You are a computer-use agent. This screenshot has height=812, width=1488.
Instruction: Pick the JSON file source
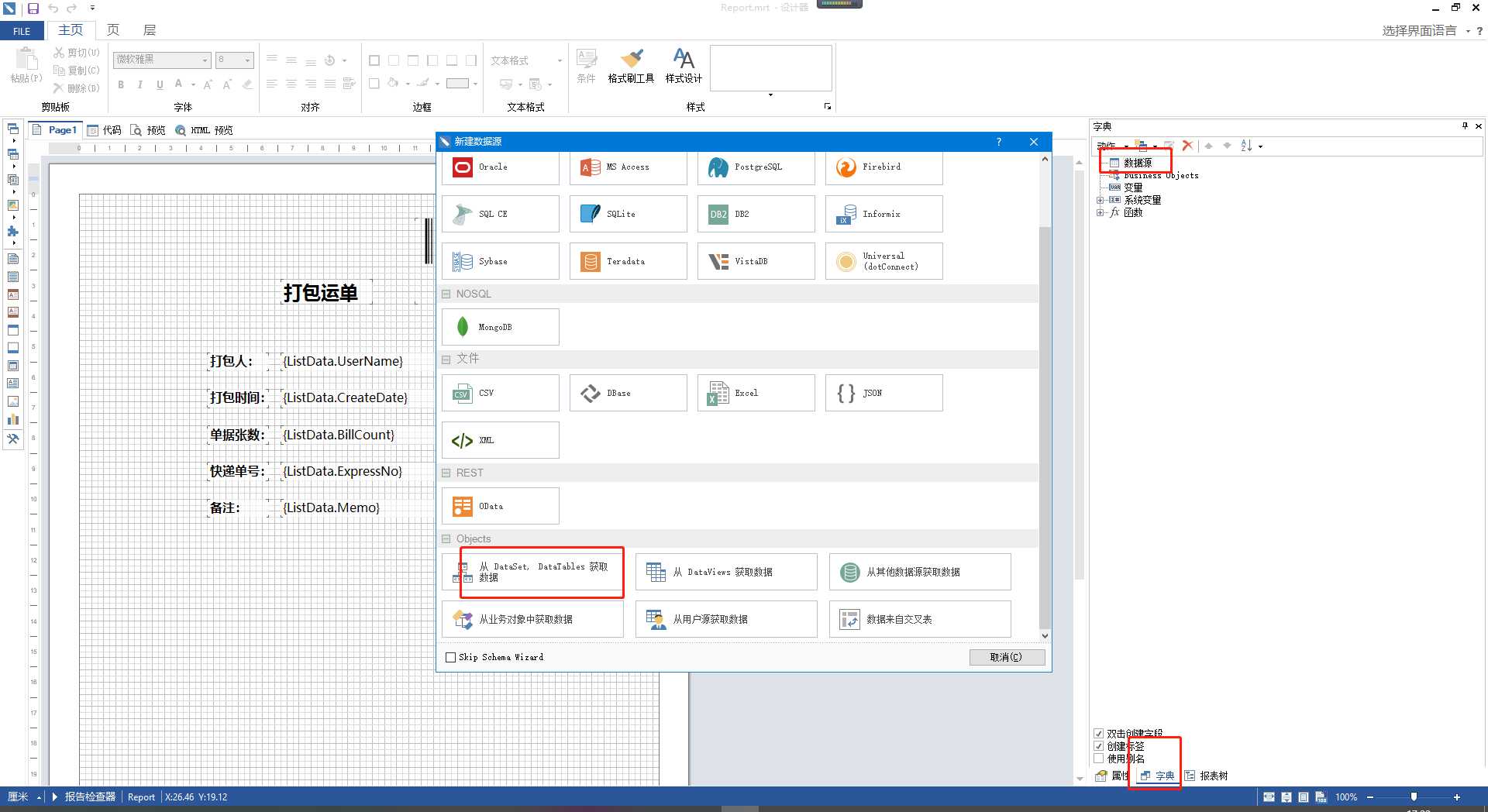click(883, 393)
